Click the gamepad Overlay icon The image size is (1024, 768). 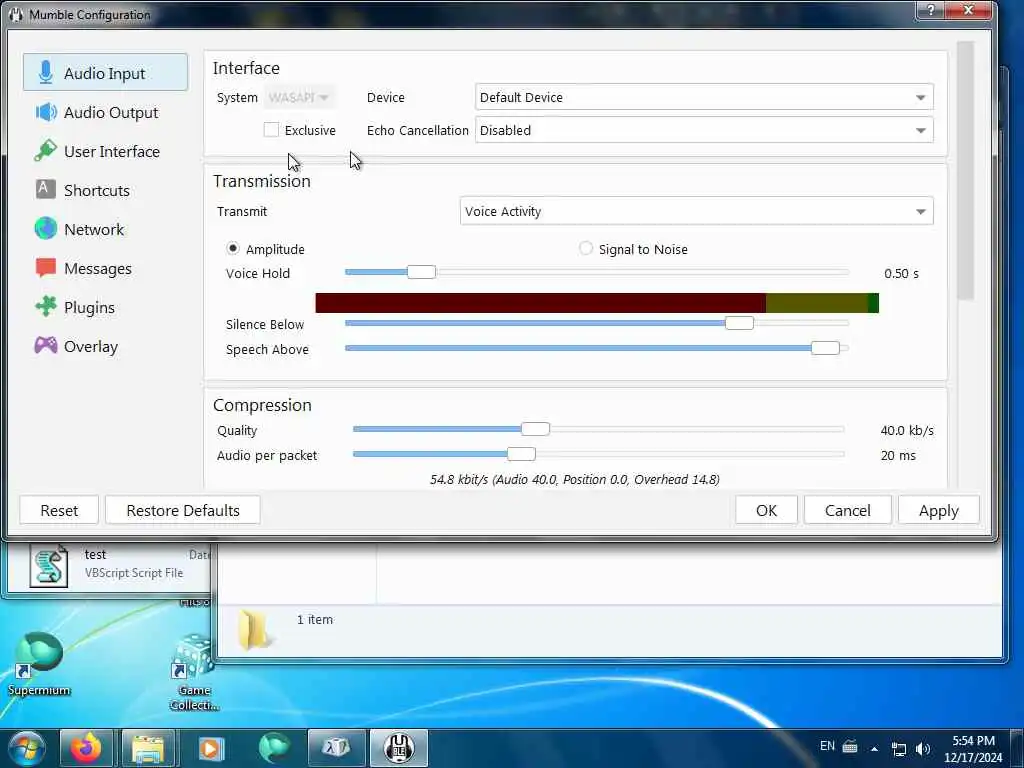pyautogui.click(x=46, y=345)
